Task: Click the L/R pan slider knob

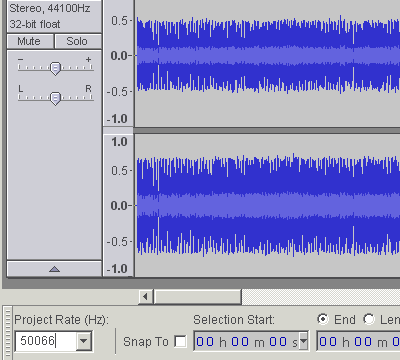Action: [55, 98]
